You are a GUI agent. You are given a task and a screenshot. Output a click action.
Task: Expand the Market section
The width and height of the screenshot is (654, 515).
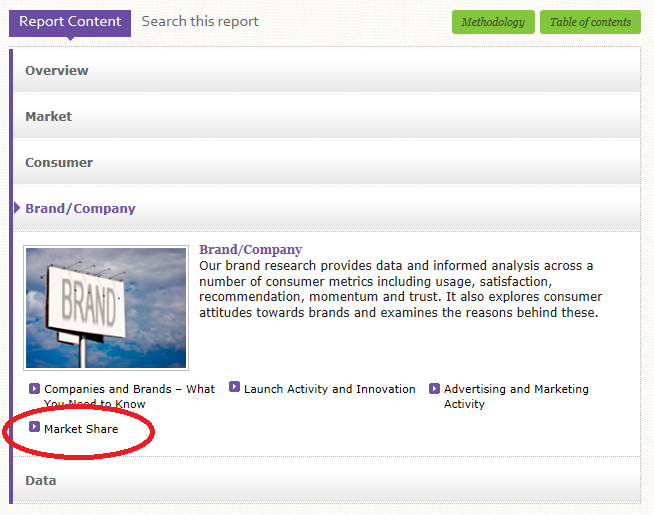coord(49,117)
